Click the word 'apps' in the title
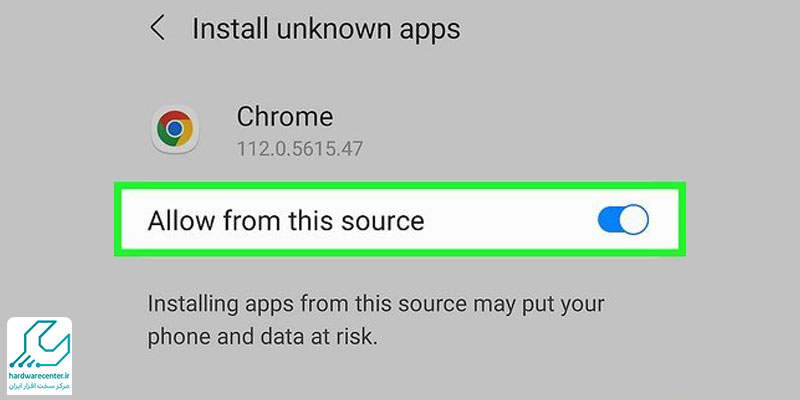 (430, 31)
